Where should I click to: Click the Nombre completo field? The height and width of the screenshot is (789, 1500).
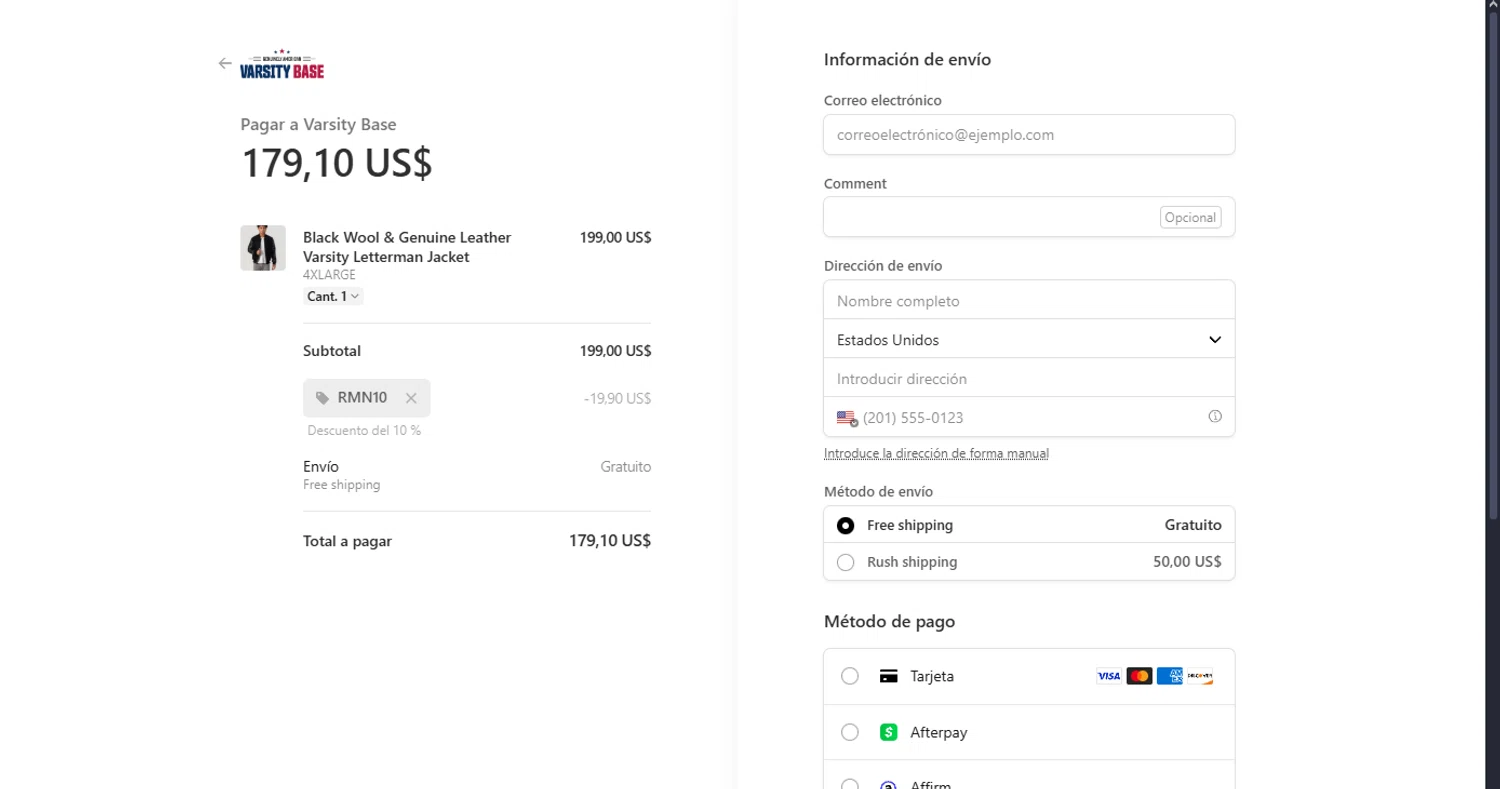pos(1029,301)
